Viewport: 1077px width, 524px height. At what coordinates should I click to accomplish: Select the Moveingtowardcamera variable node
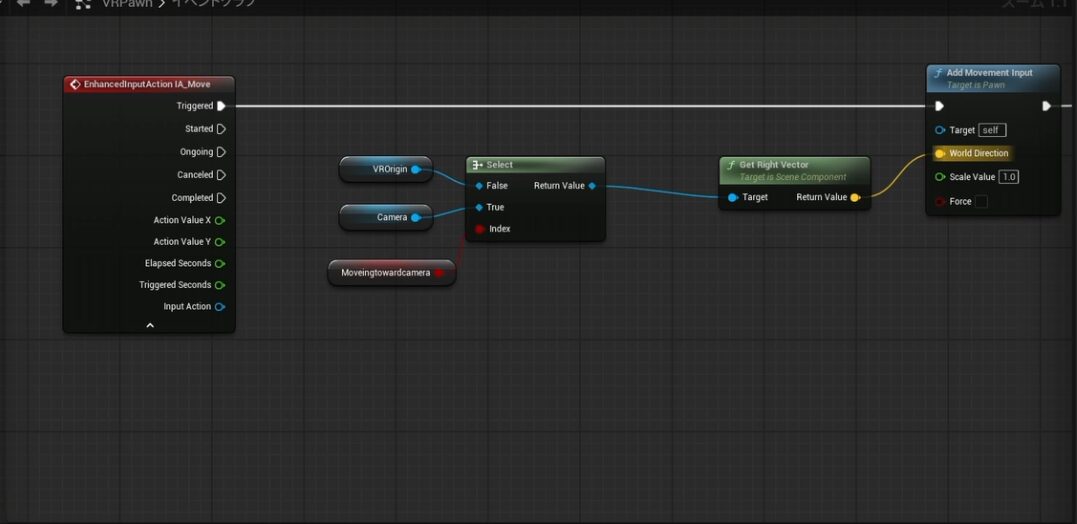(x=385, y=272)
